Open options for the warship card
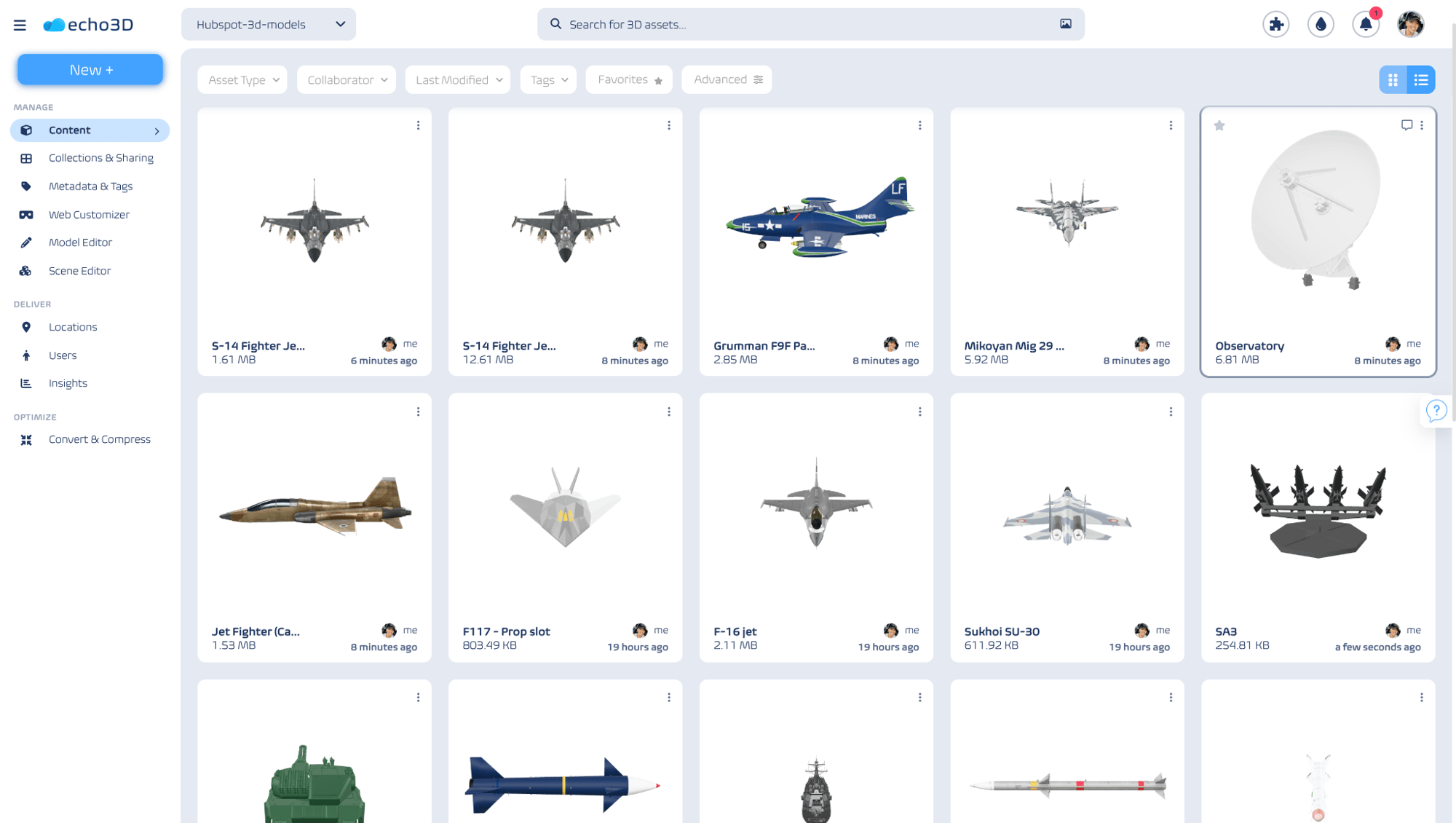This screenshot has width=1456, height=823. tap(920, 698)
